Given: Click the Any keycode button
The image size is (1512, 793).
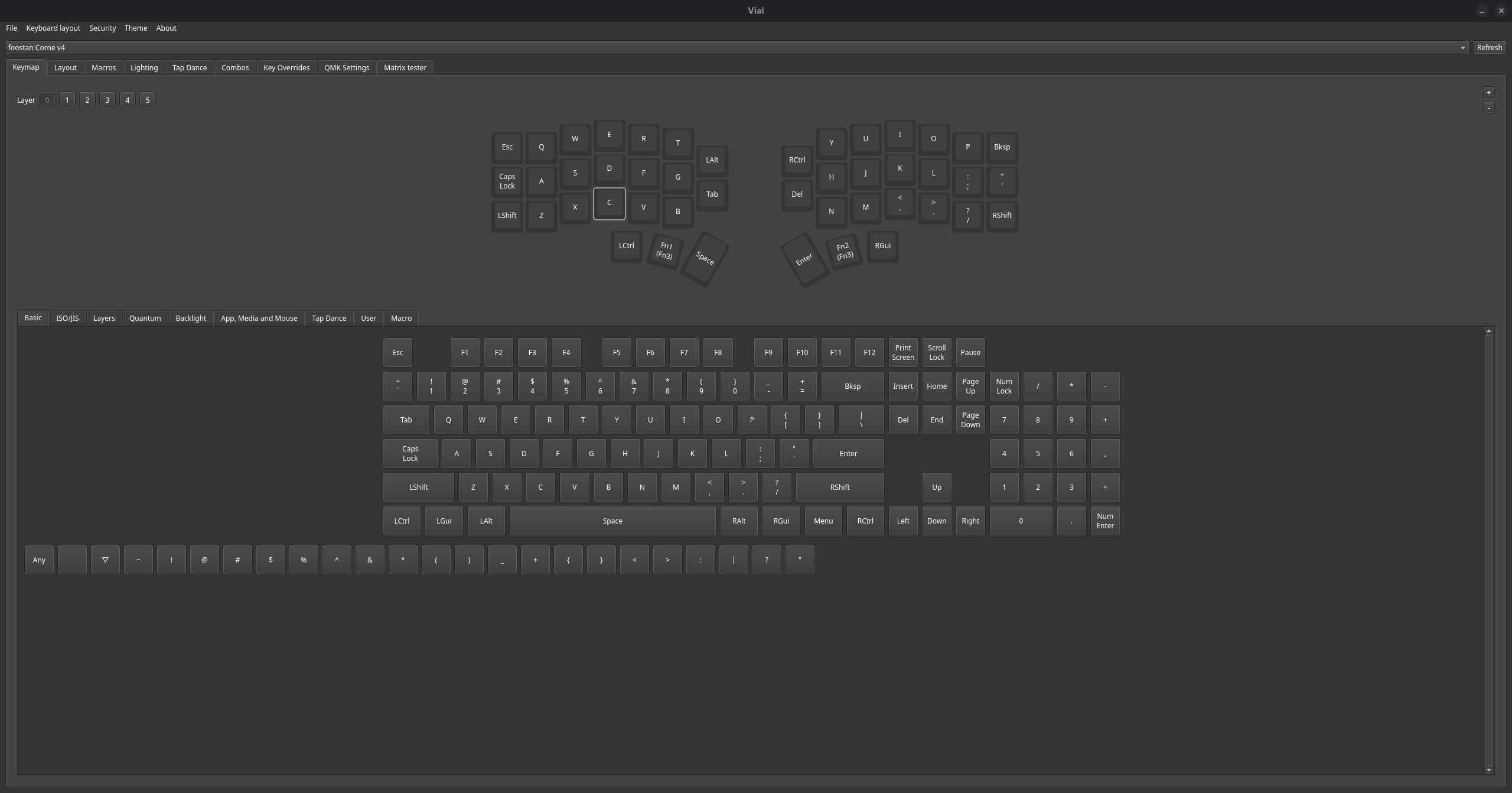Looking at the screenshot, I should (39, 560).
